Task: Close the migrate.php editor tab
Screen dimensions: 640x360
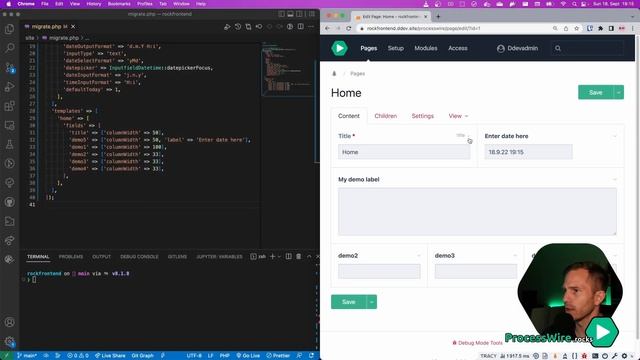Action: click(73, 27)
